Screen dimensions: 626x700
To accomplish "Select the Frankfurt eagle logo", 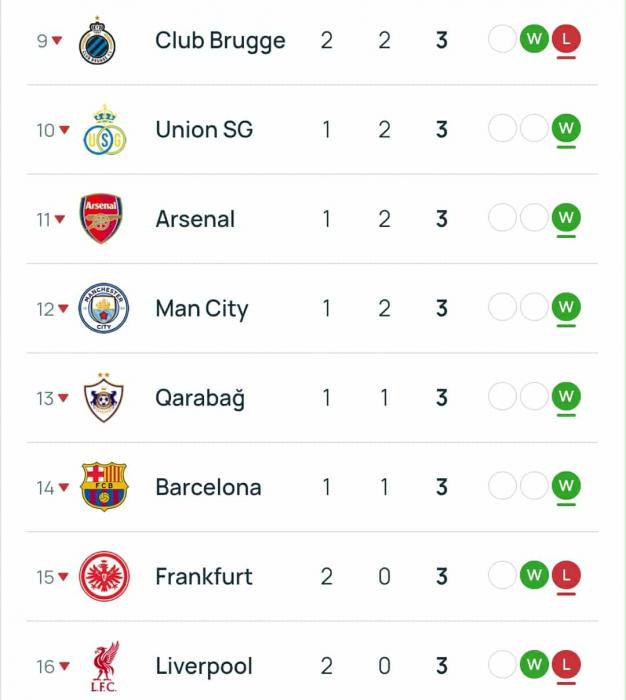I will click(x=104, y=577).
